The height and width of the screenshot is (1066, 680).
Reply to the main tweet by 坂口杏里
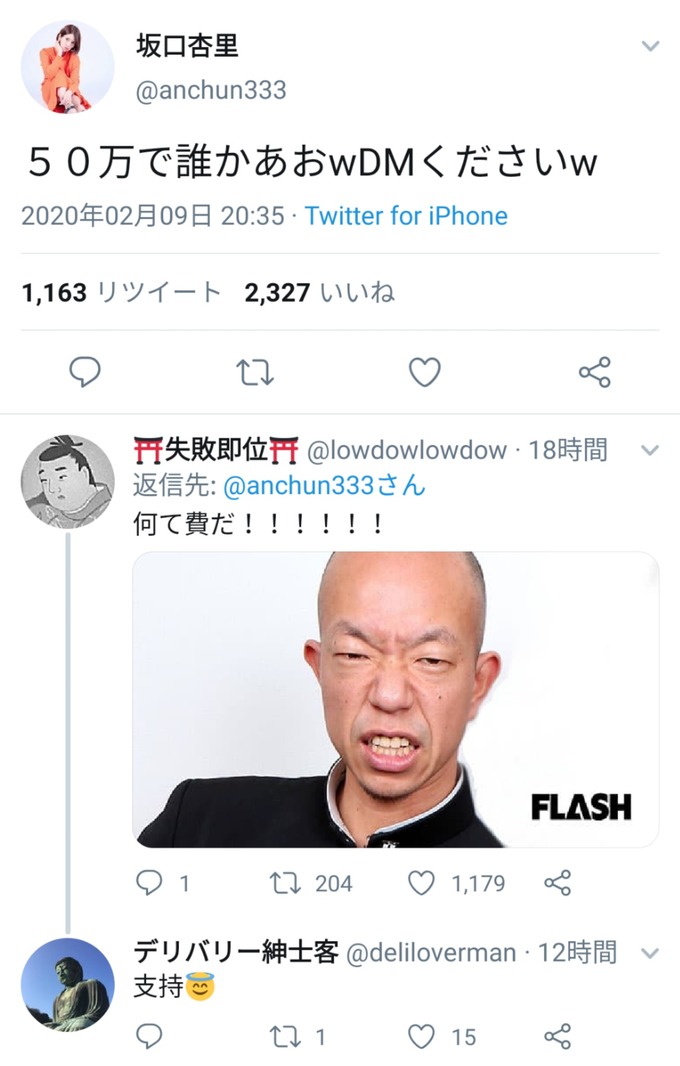click(85, 372)
